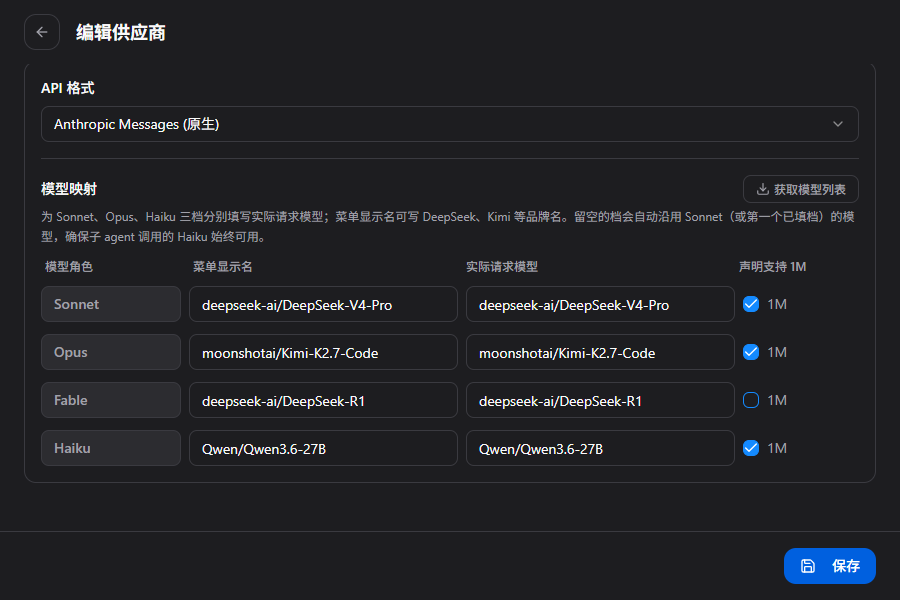Click 1M label in Haiku row
The image size is (900, 600).
click(x=777, y=448)
